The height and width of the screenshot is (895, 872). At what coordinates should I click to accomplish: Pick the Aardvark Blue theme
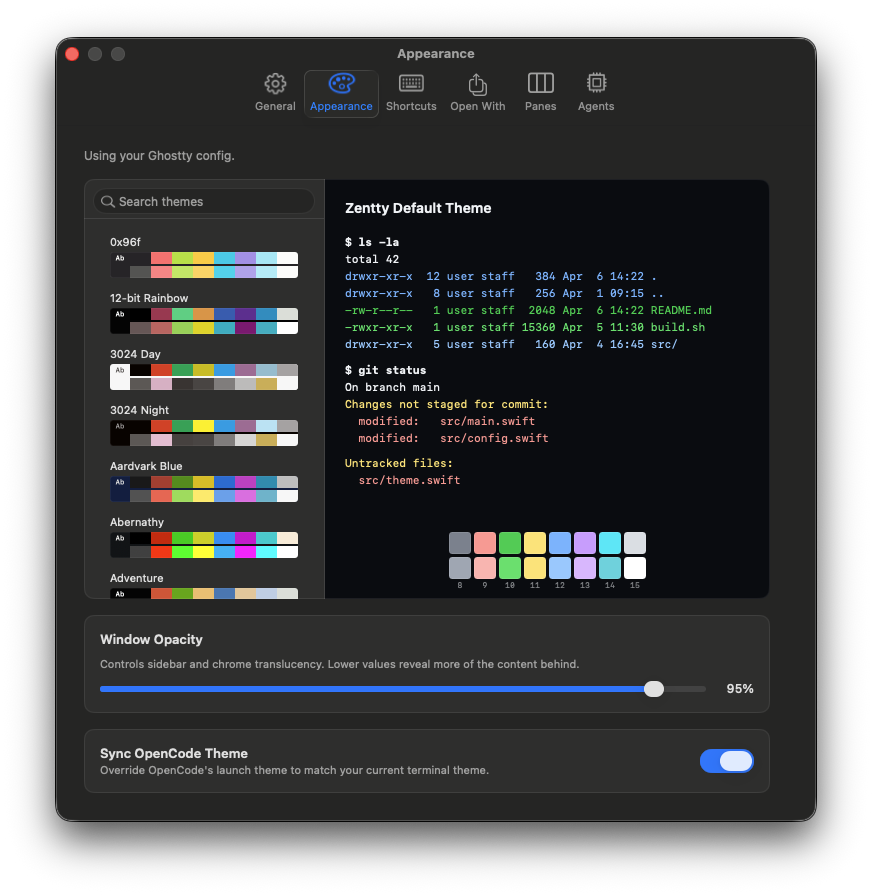(x=204, y=481)
